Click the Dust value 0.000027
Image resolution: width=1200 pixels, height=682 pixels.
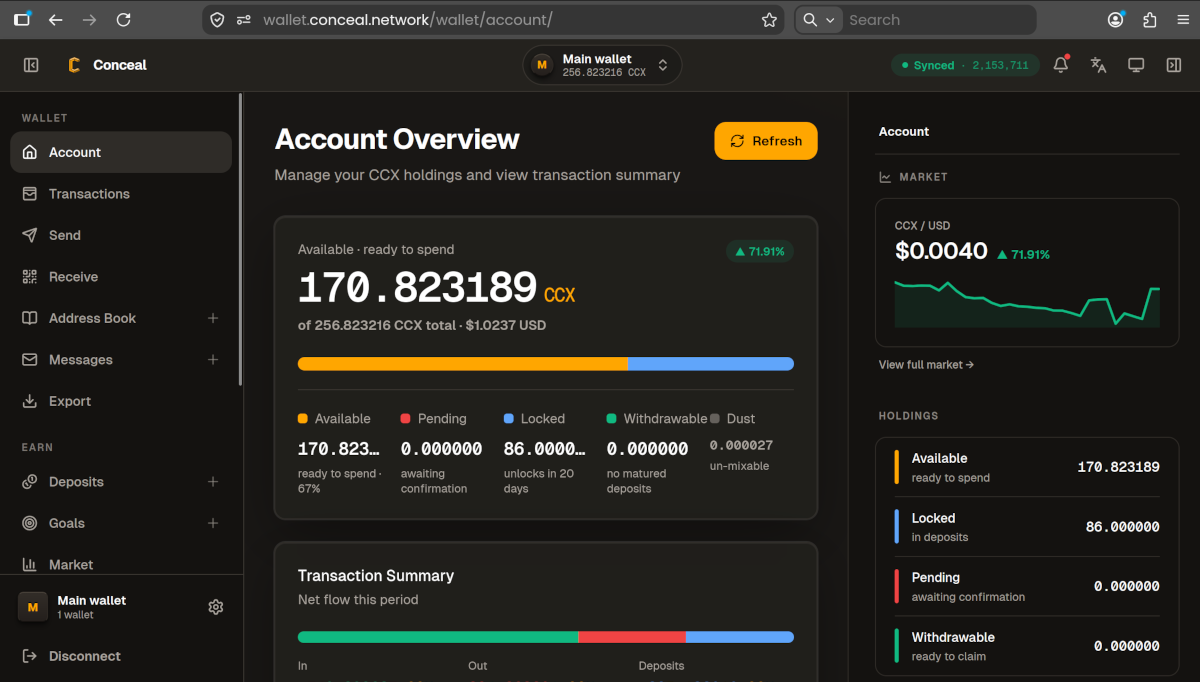pyautogui.click(x=741, y=445)
